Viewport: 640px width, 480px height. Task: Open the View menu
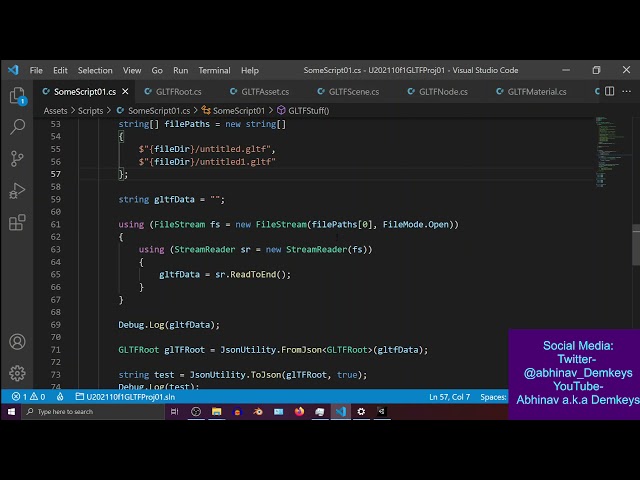[x=132, y=70]
